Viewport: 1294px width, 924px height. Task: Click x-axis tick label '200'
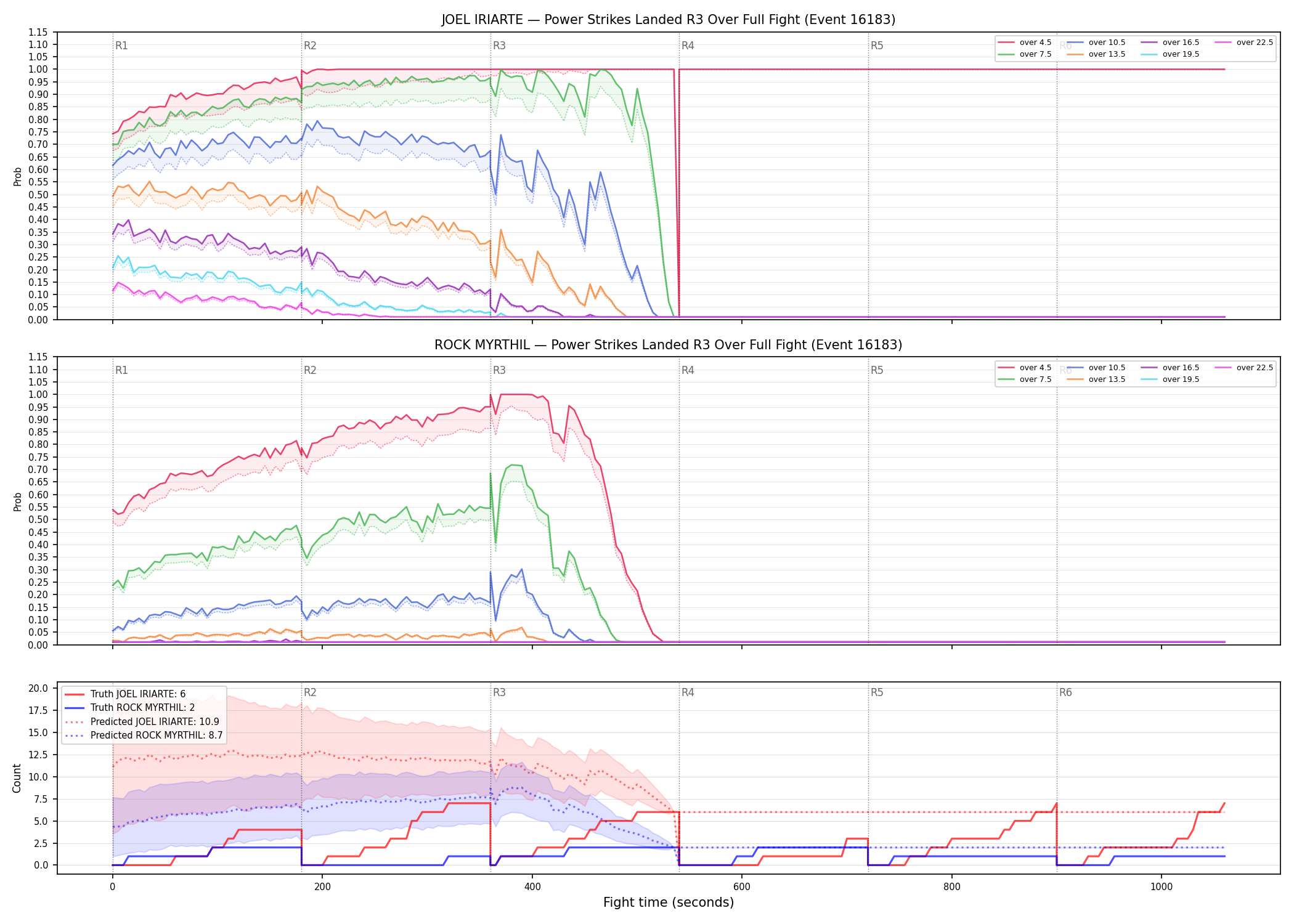click(x=322, y=887)
